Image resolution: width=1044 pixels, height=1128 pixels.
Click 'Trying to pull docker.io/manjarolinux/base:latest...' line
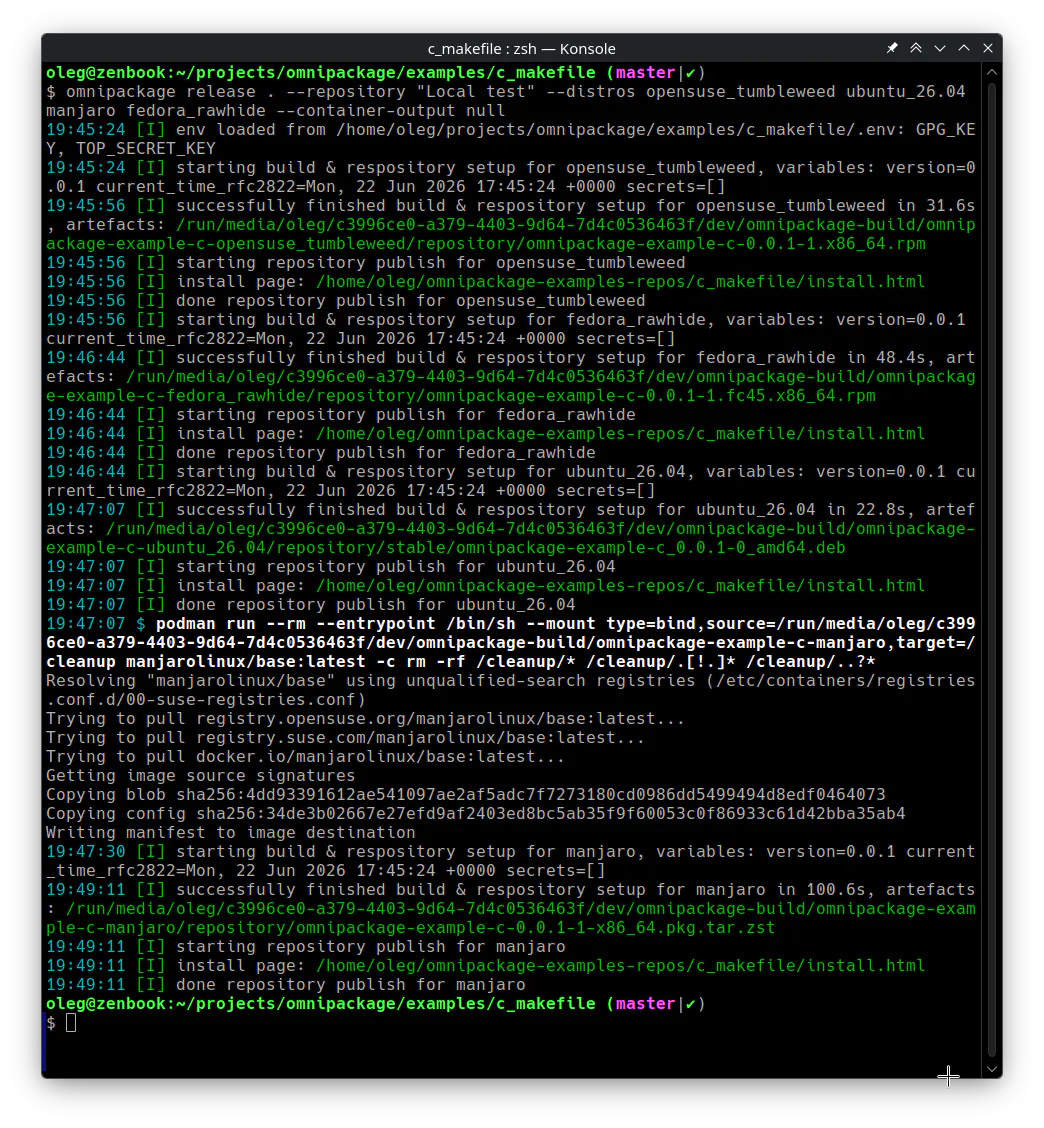[x=306, y=757]
